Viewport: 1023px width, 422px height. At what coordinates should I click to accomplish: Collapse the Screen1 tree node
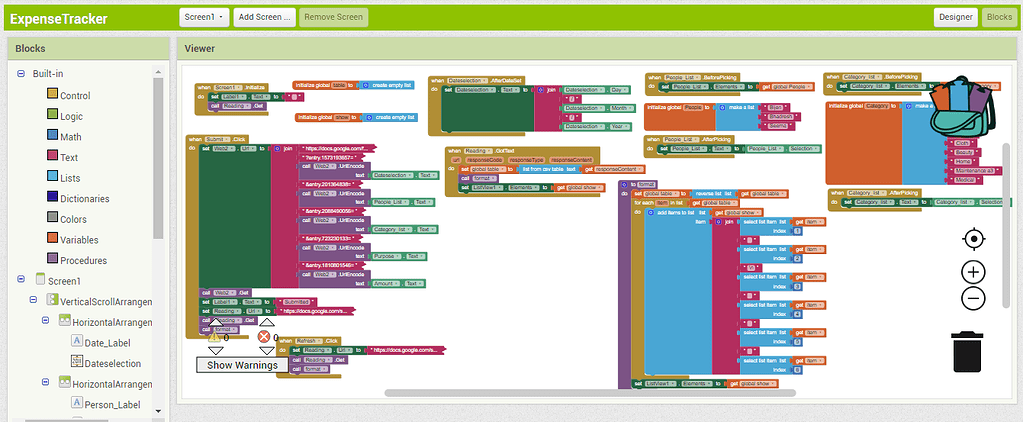tap(20, 281)
